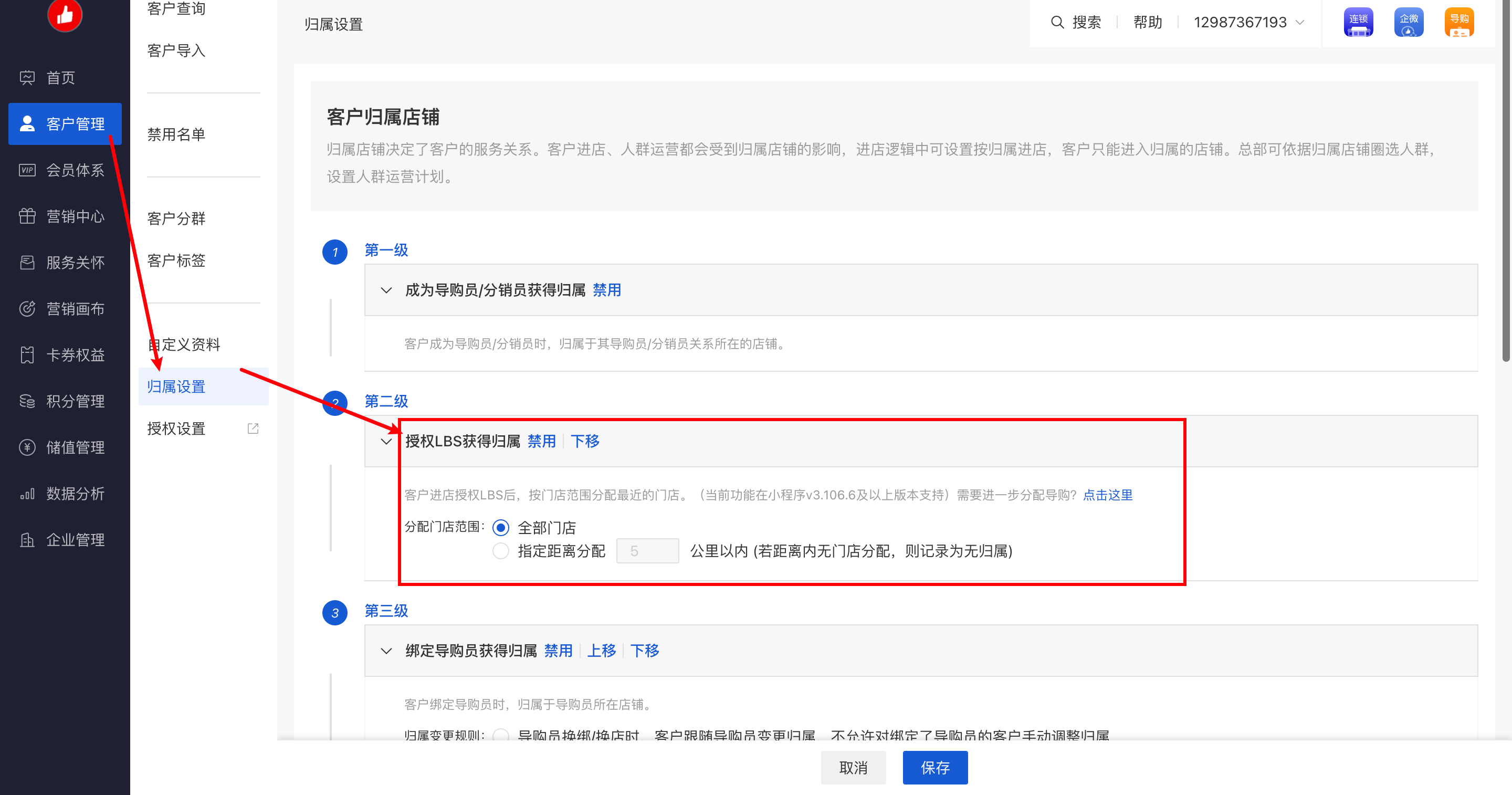
Task: Click 下移 for 授权LBS获得归属
Action: [585, 441]
